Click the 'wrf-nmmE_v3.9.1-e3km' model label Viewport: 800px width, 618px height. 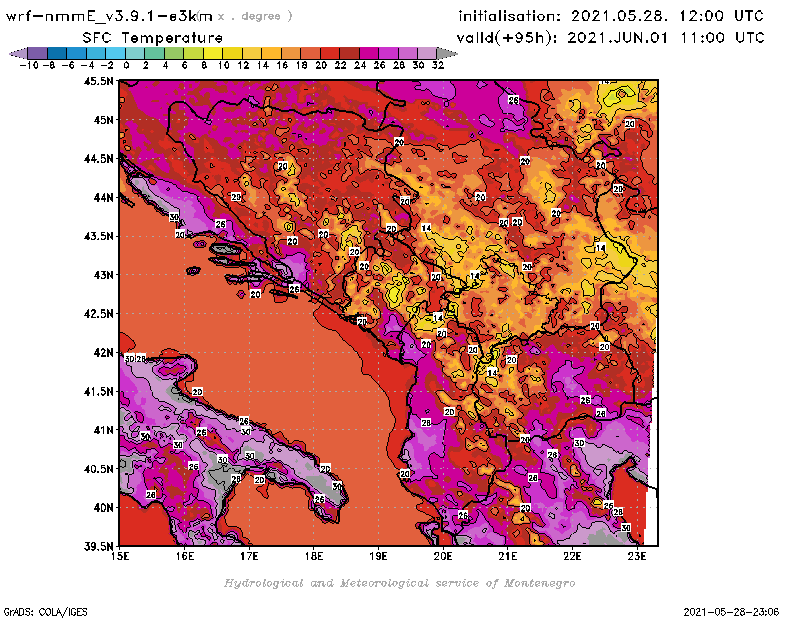(x=109, y=16)
